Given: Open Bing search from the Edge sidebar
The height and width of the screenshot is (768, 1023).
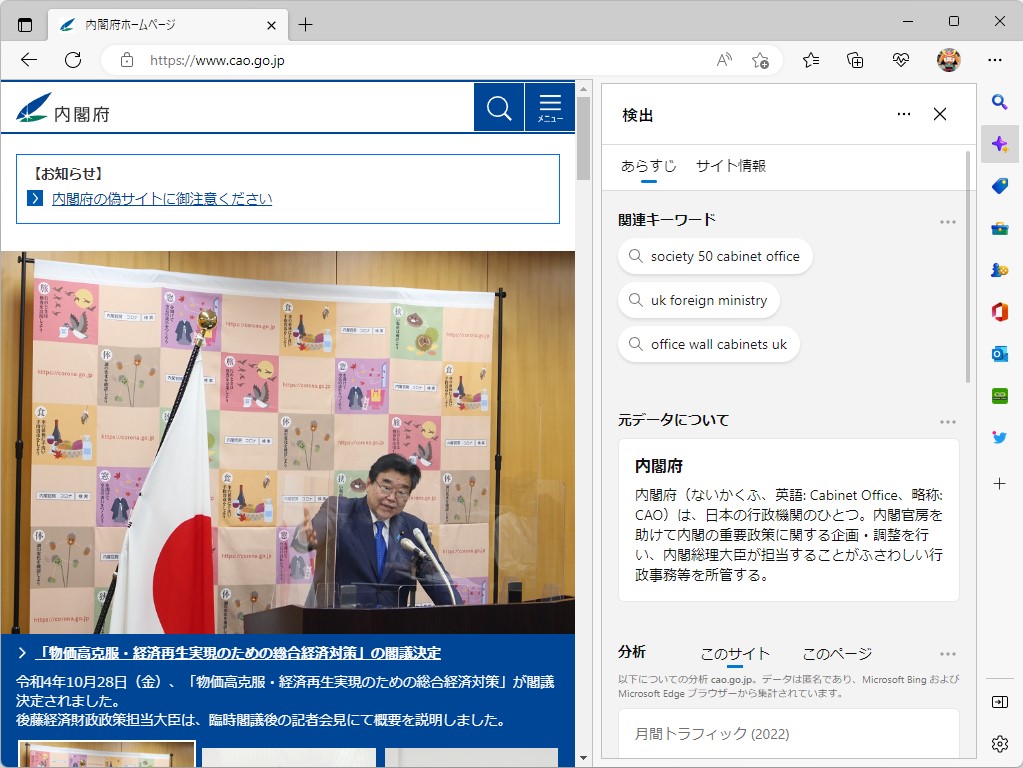Looking at the screenshot, I should (x=999, y=102).
